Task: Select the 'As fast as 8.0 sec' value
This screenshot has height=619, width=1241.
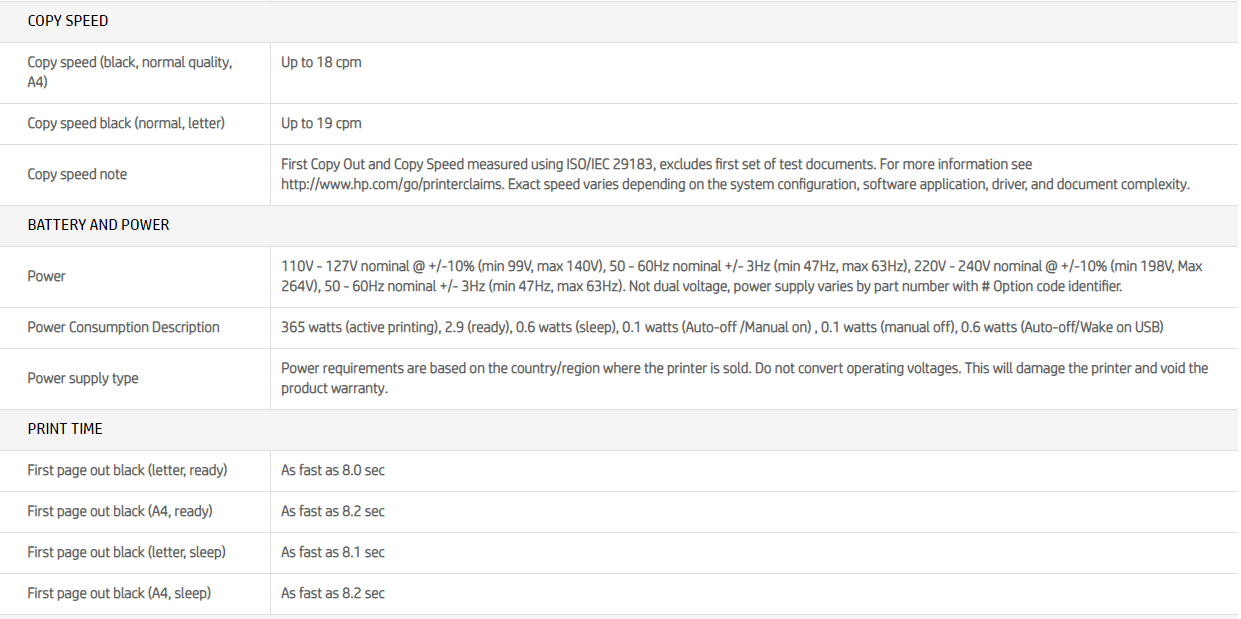Action: coord(332,470)
